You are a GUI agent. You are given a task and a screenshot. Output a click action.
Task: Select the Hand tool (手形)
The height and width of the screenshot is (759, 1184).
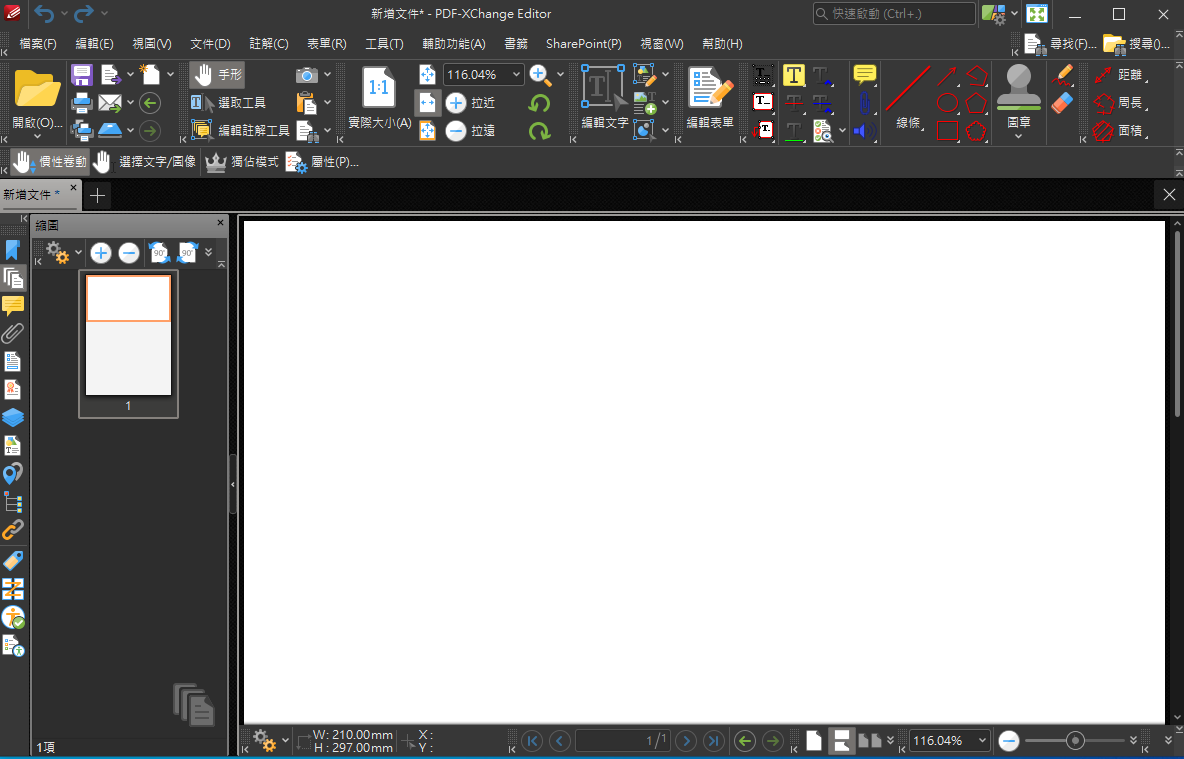216,74
